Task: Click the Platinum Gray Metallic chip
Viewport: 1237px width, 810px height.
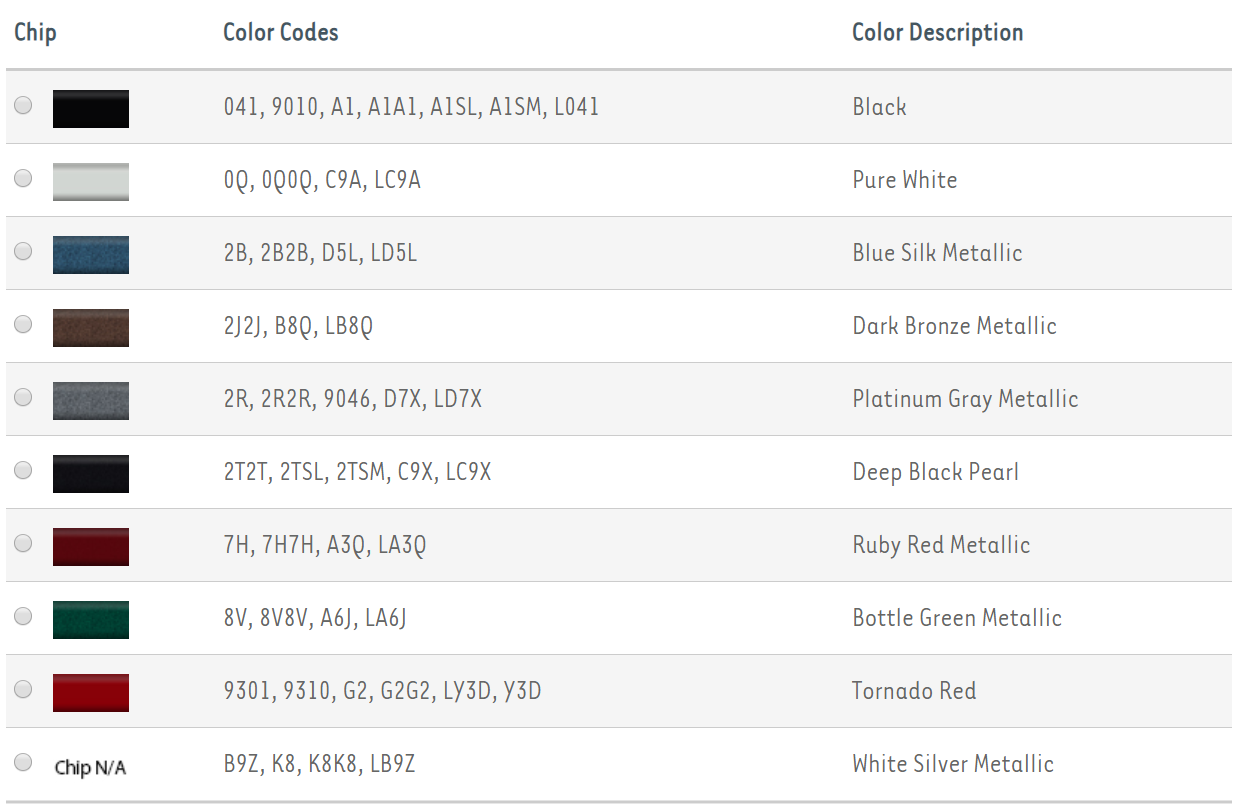Action: (x=91, y=400)
